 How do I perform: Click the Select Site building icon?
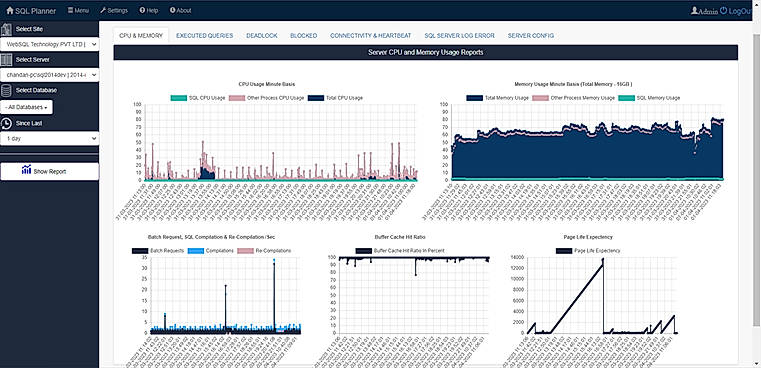coord(6,29)
